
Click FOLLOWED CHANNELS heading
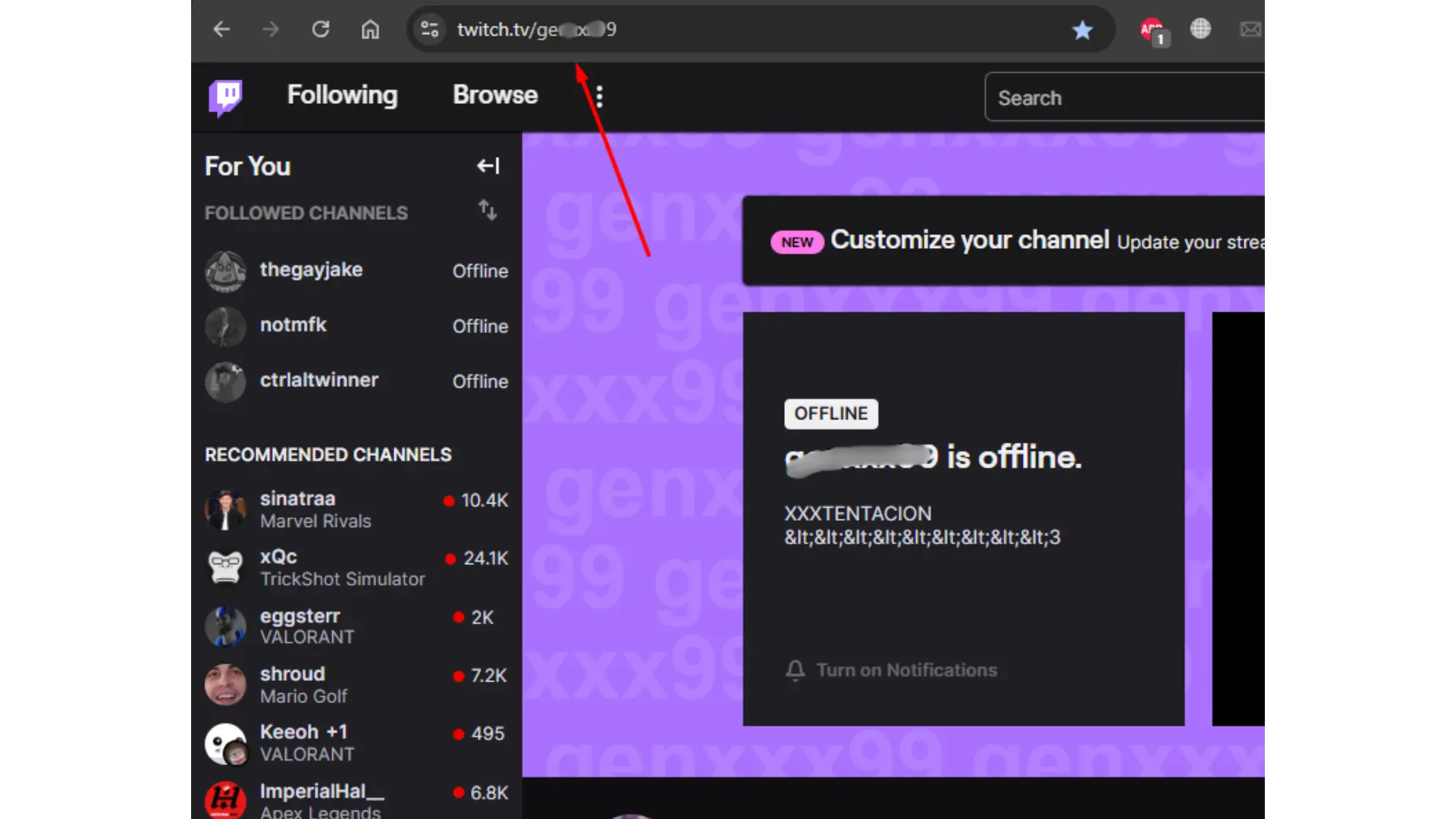tap(306, 213)
